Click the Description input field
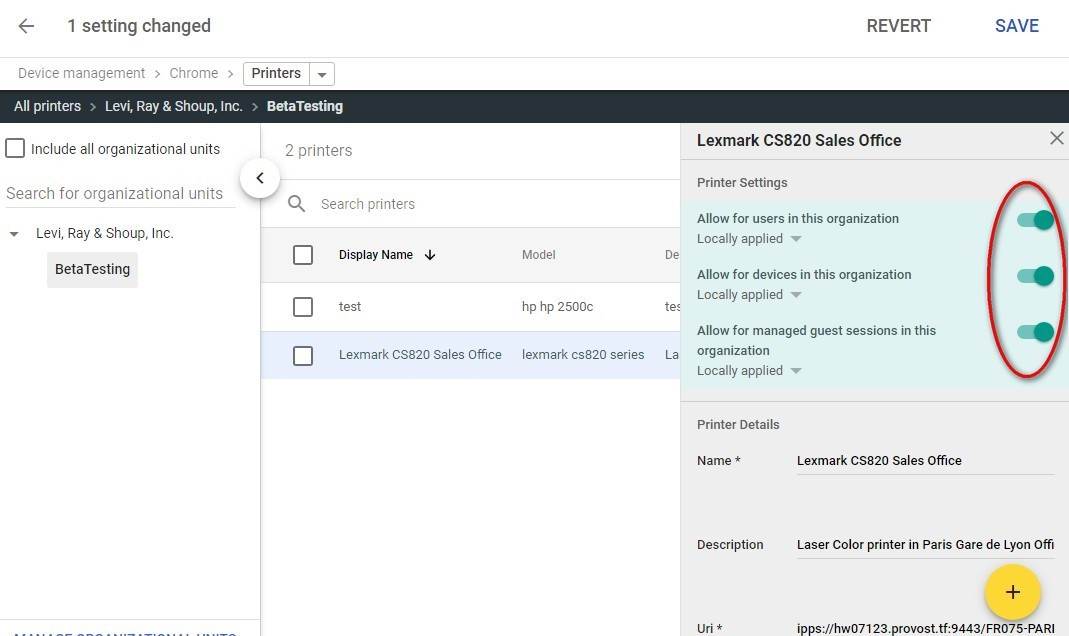The image size is (1069, 636). tap(925, 545)
